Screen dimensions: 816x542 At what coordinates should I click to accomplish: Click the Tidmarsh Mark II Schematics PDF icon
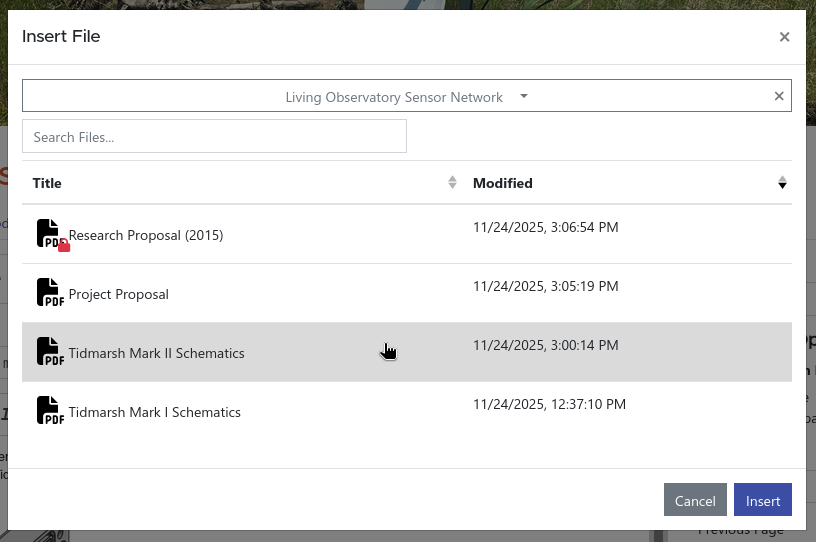50,351
